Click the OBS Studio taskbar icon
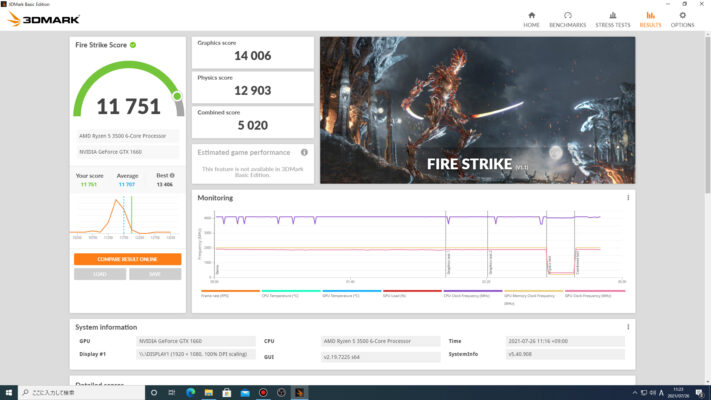Viewport: 711px width, 400px height. click(281, 392)
